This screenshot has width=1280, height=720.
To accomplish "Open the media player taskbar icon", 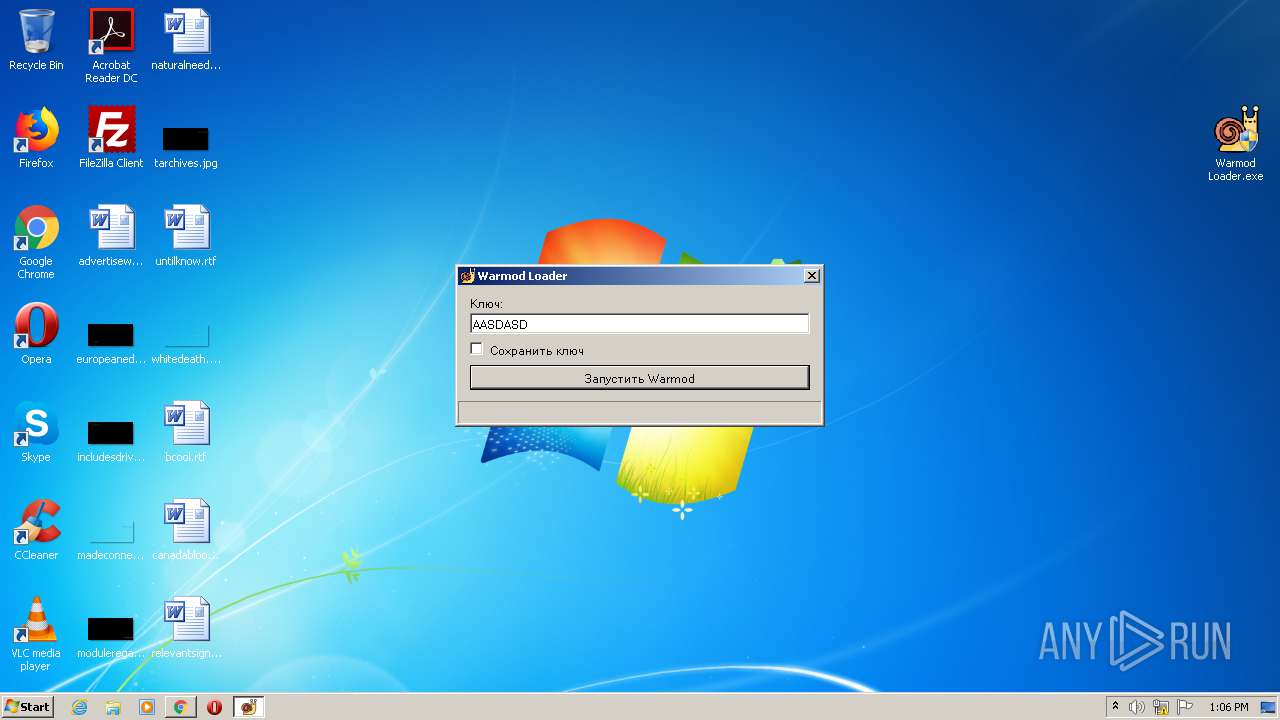I will pos(147,707).
